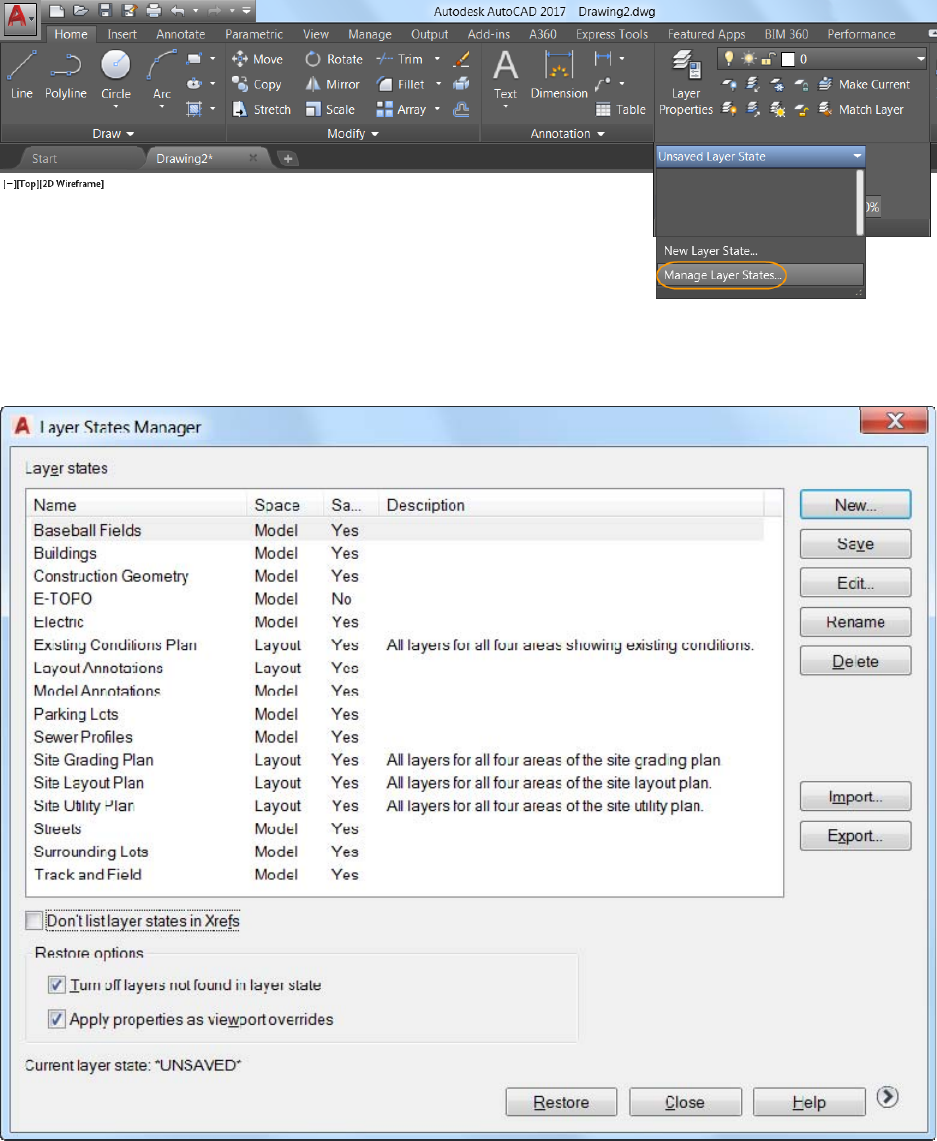937x1141 pixels.
Task: Open the Undo history dropdown arrow
Action: tap(195, 11)
